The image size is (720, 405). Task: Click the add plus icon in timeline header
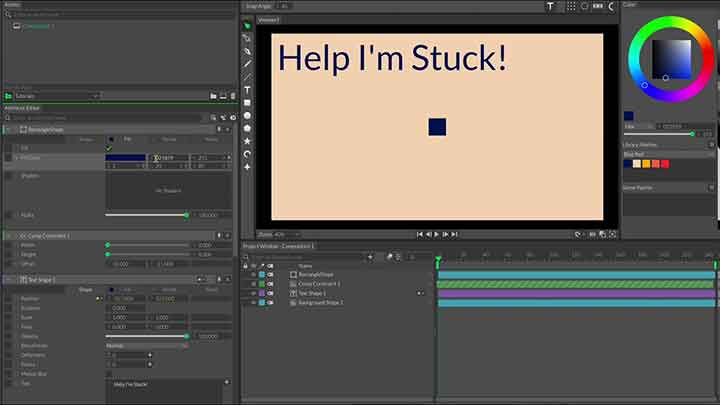[370, 257]
